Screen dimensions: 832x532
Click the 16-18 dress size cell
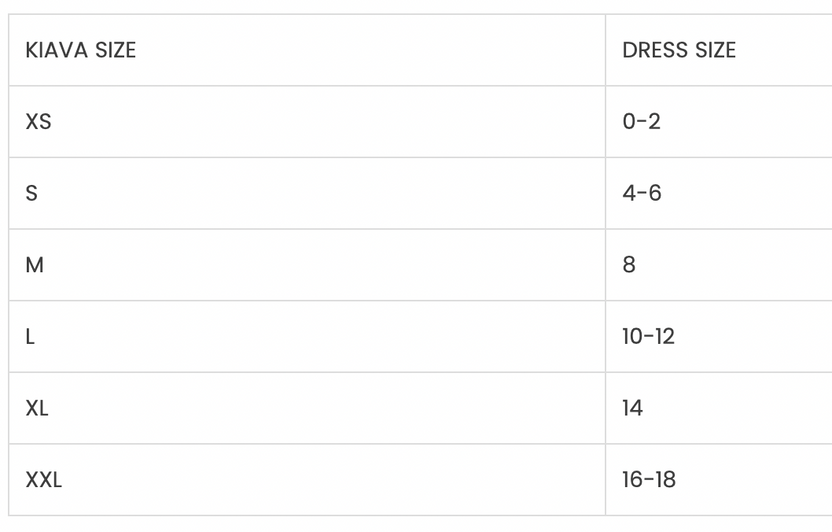tap(648, 480)
